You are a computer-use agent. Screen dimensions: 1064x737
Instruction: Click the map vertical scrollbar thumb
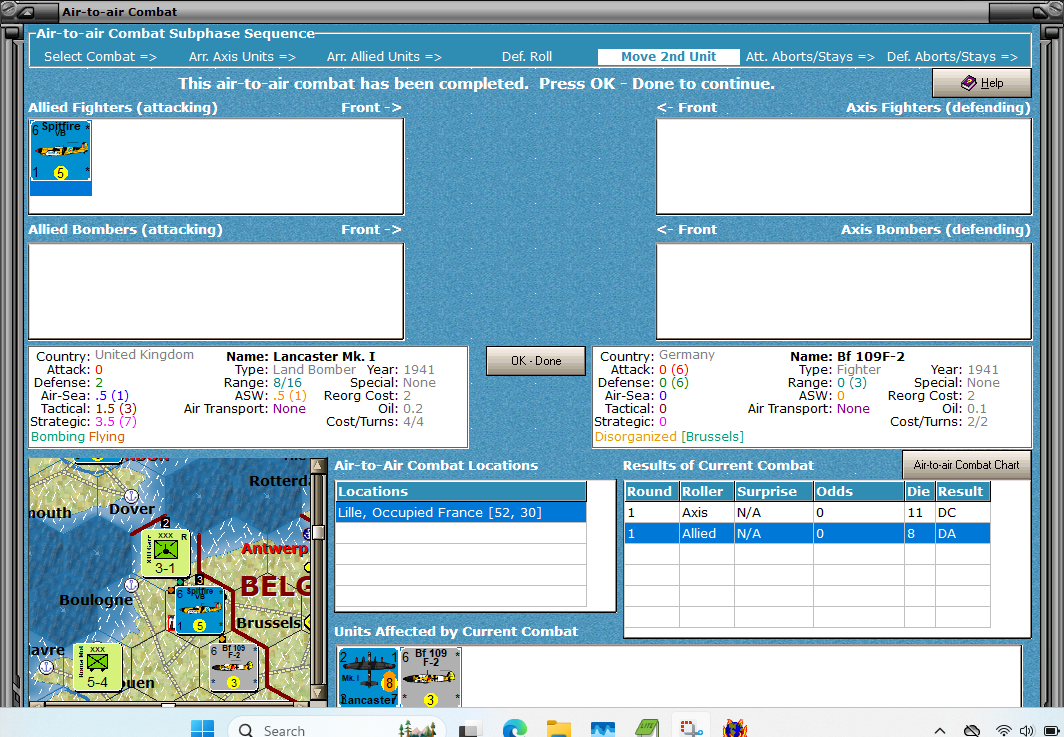[318, 532]
